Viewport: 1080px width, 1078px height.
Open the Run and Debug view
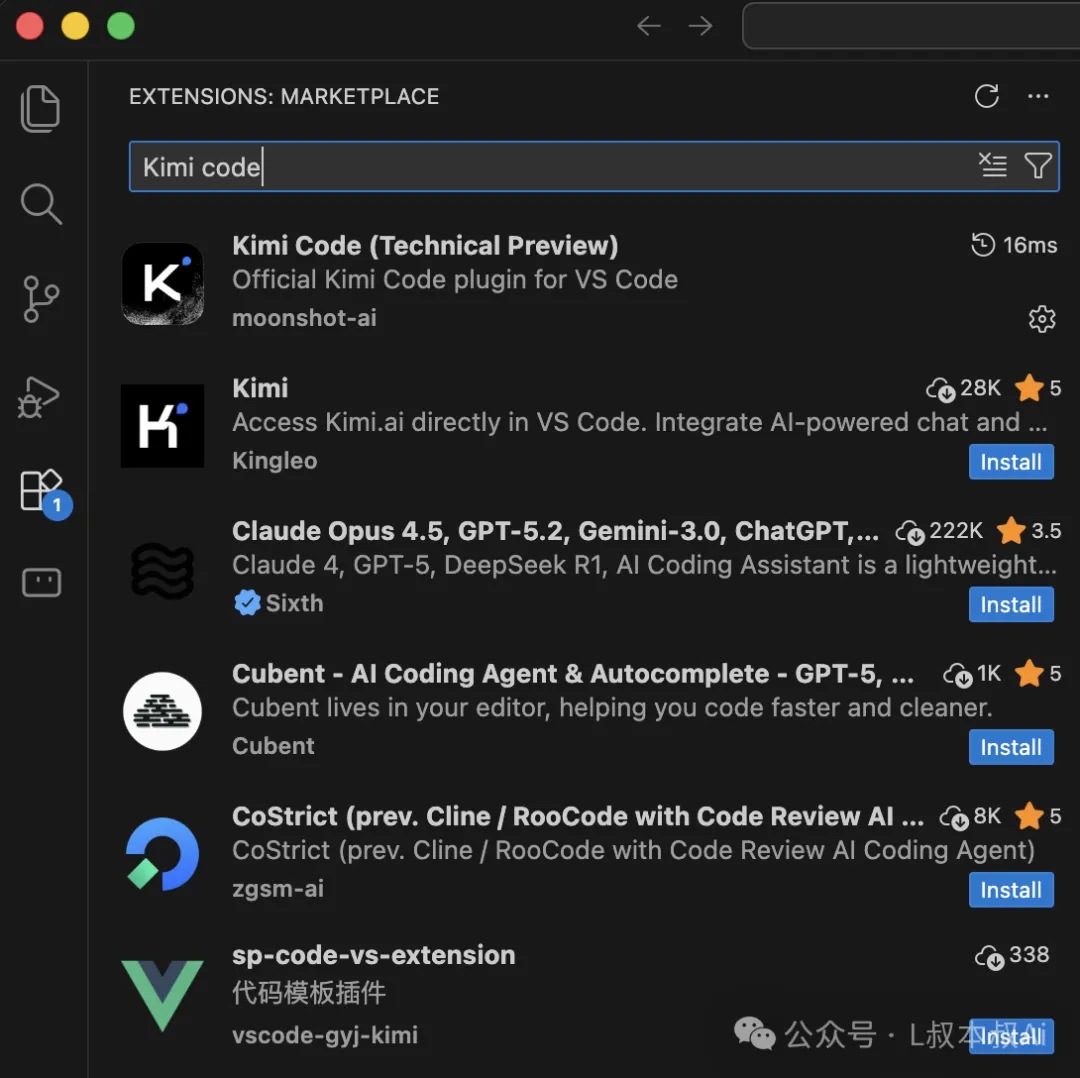[x=39, y=397]
